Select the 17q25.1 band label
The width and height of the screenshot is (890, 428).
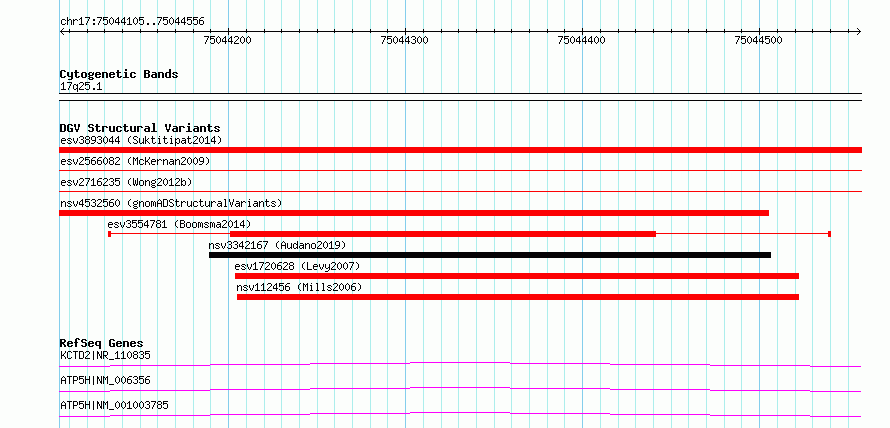pyautogui.click(x=81, y=87)
